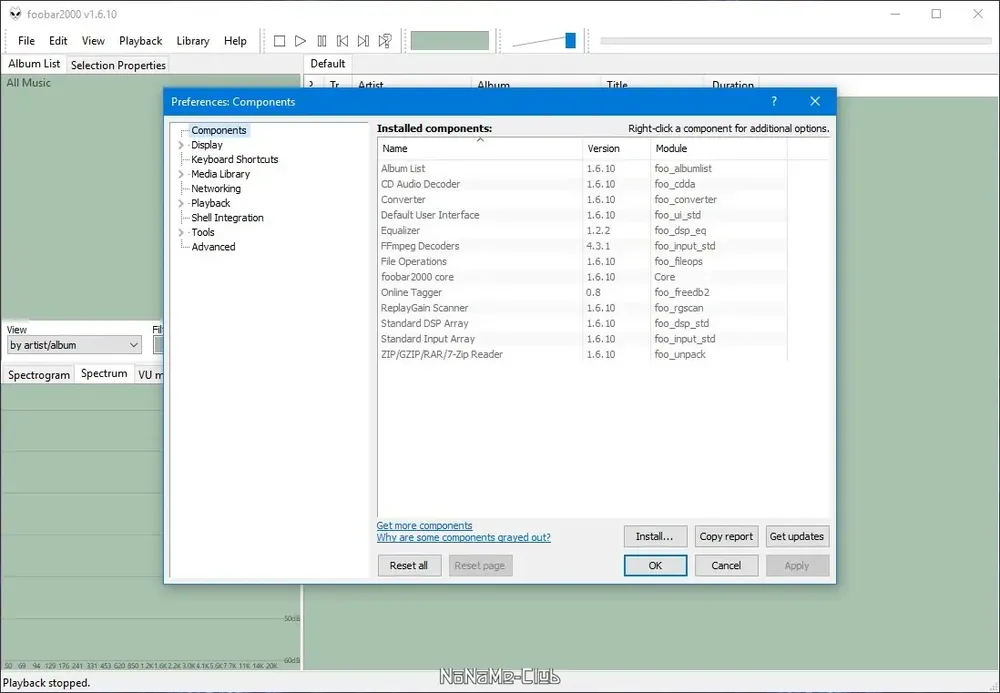Click the Pause icon in toolbar
This screenshot has height=693, width=1000.
tap(321, 41)
